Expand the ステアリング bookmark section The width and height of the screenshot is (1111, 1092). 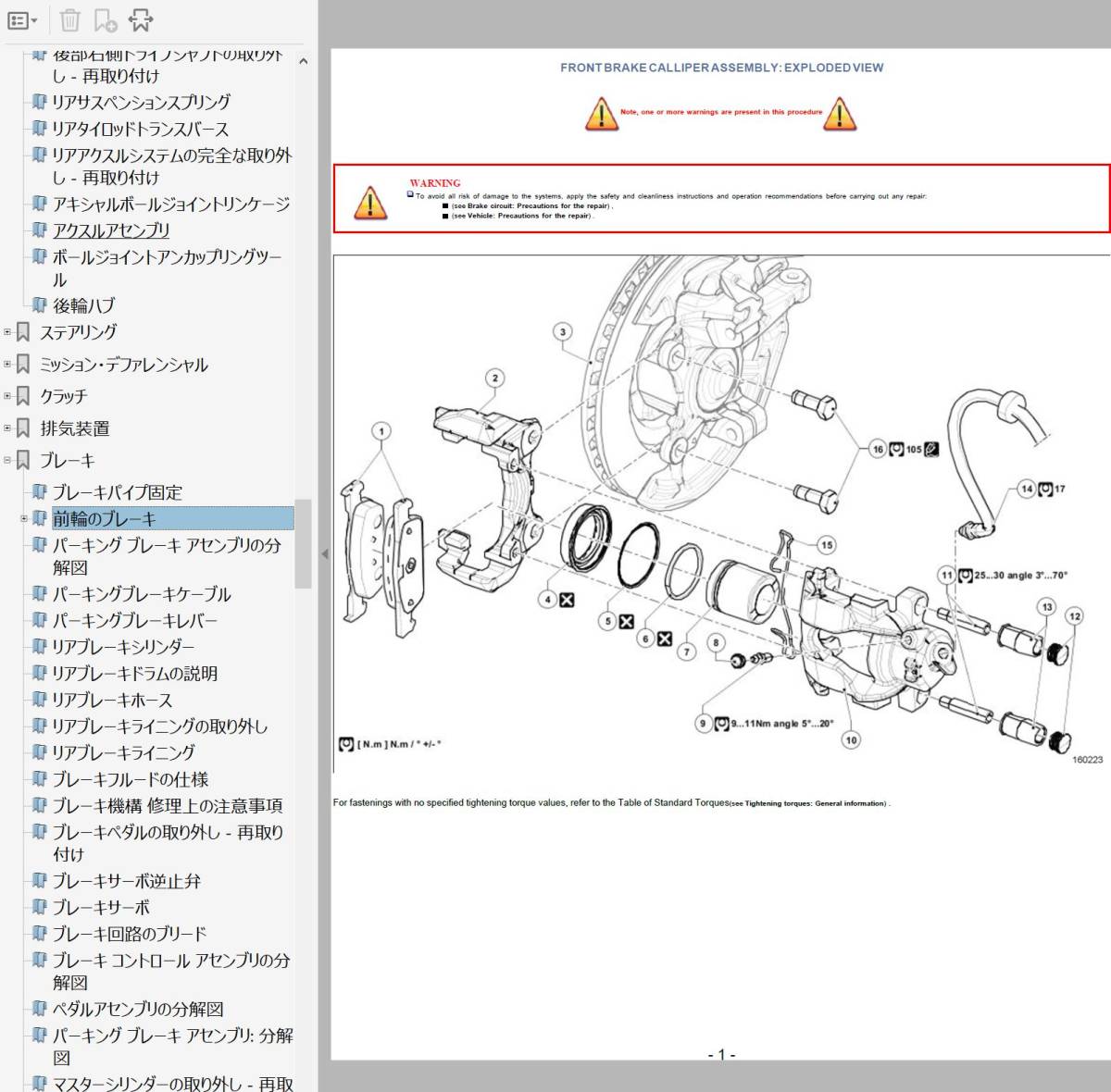click(8, 332)
